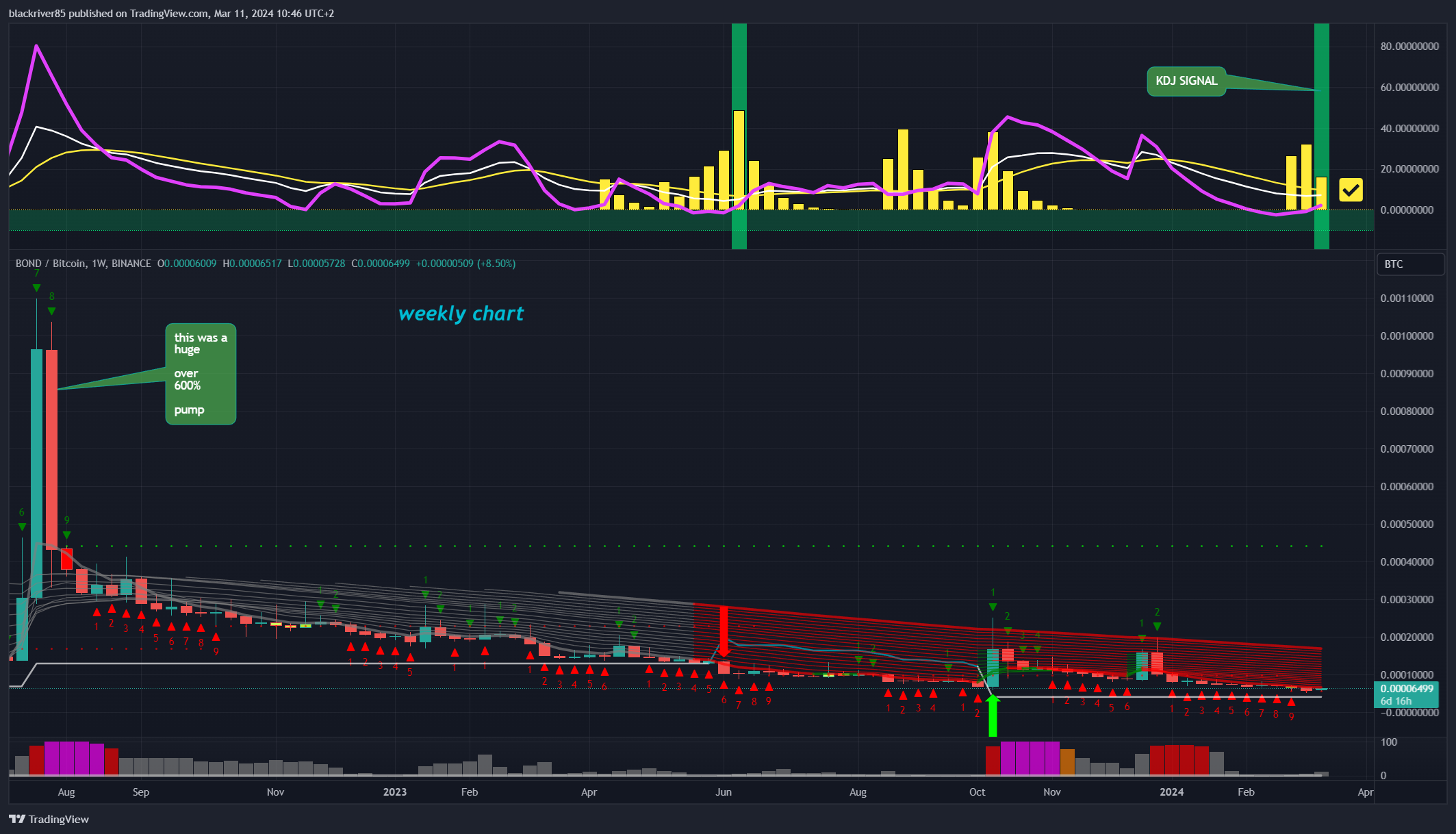Click the 0.00020000 price axis label
This screenshot has width=1456, height=834.
point(1407,637)
